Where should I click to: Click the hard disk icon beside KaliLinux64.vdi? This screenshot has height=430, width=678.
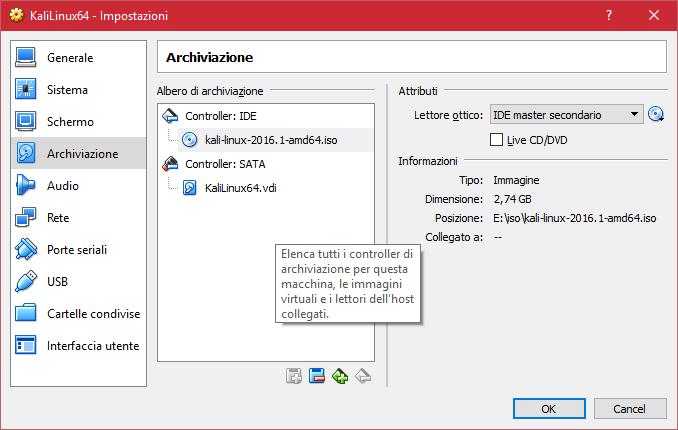pyautogui.click(x=189, y=188)
